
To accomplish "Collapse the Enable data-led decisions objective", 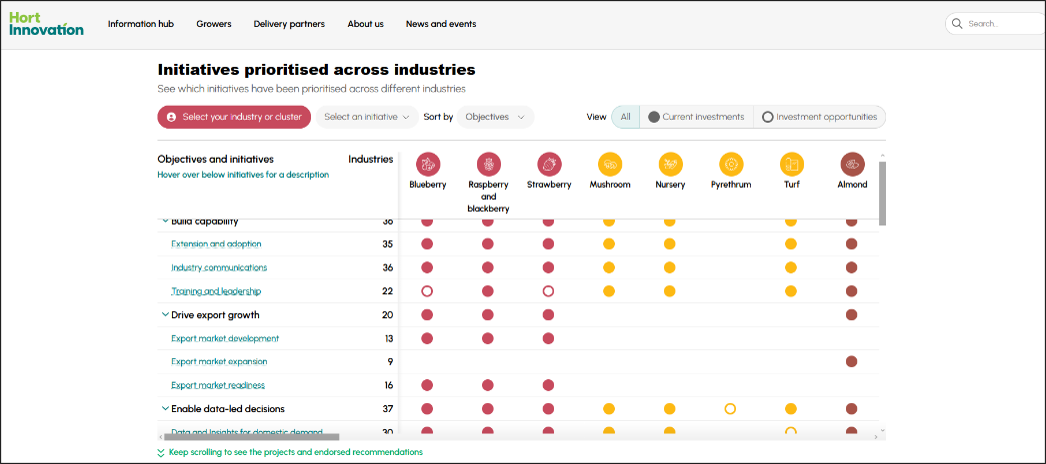I will (x=165, y=409).
